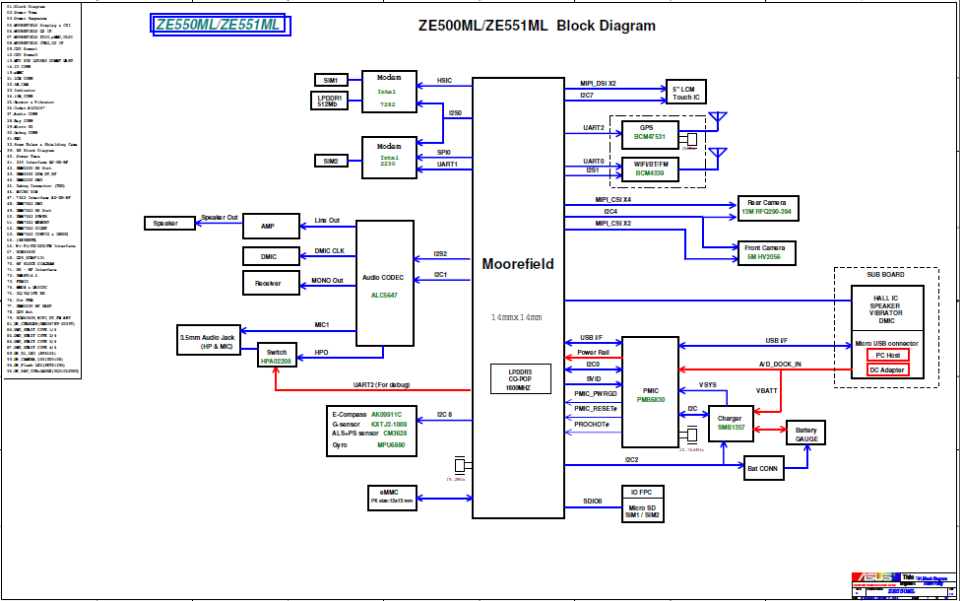Click the WiFi/BT/FM antenna symbol

(x=715, y=155)
